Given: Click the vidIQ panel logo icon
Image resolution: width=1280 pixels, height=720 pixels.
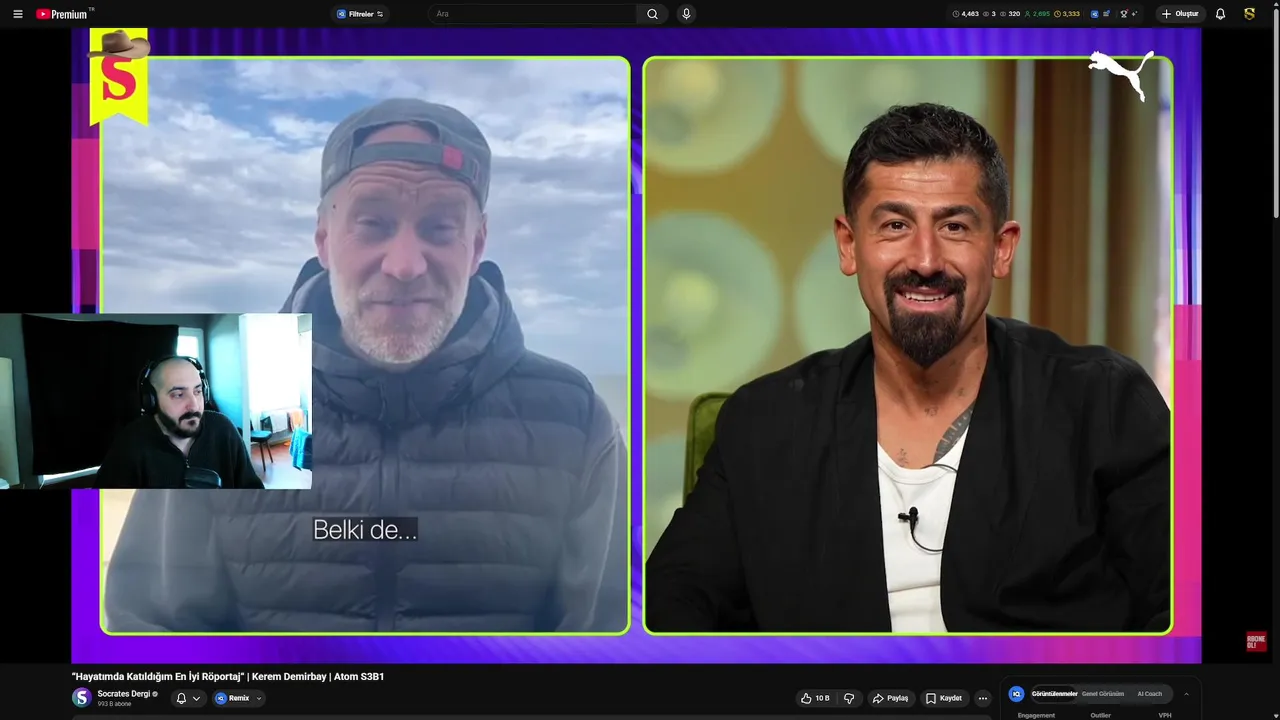Looking at the screenshot, I should point(1016,694).
